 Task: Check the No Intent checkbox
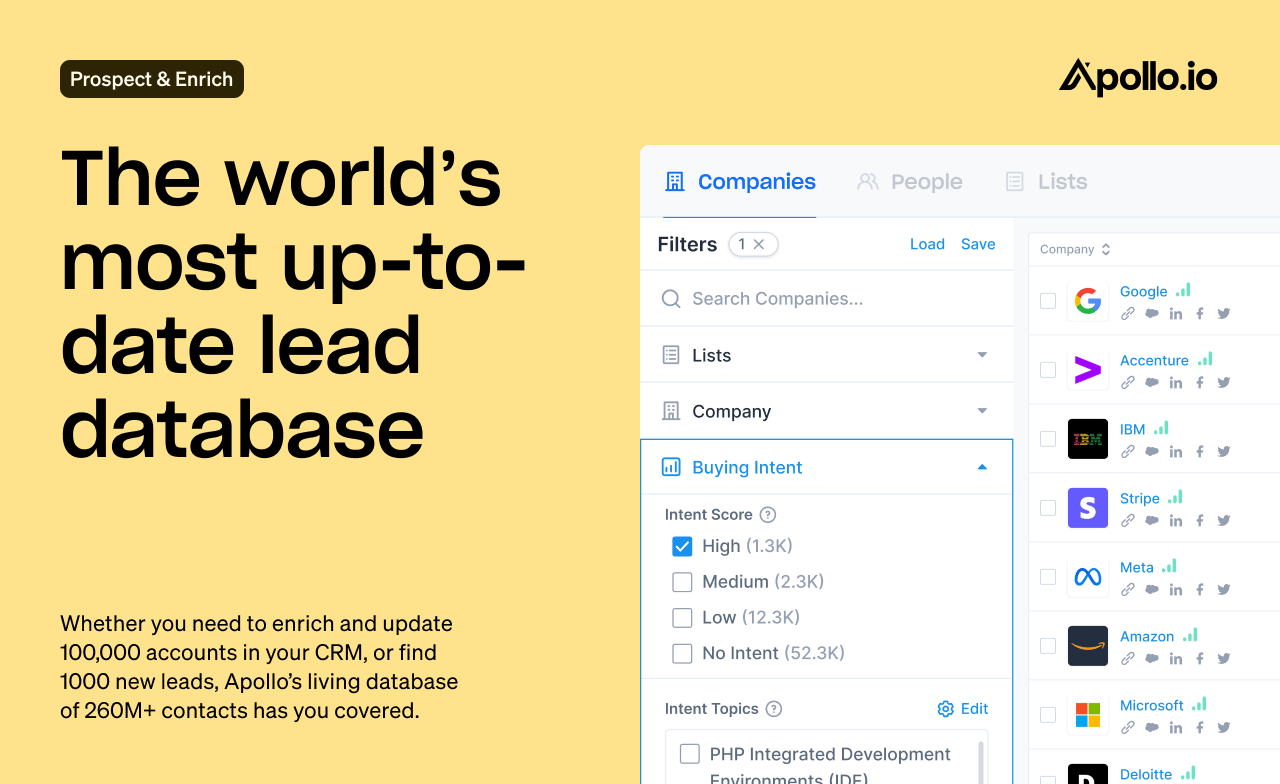pos(682,654)
